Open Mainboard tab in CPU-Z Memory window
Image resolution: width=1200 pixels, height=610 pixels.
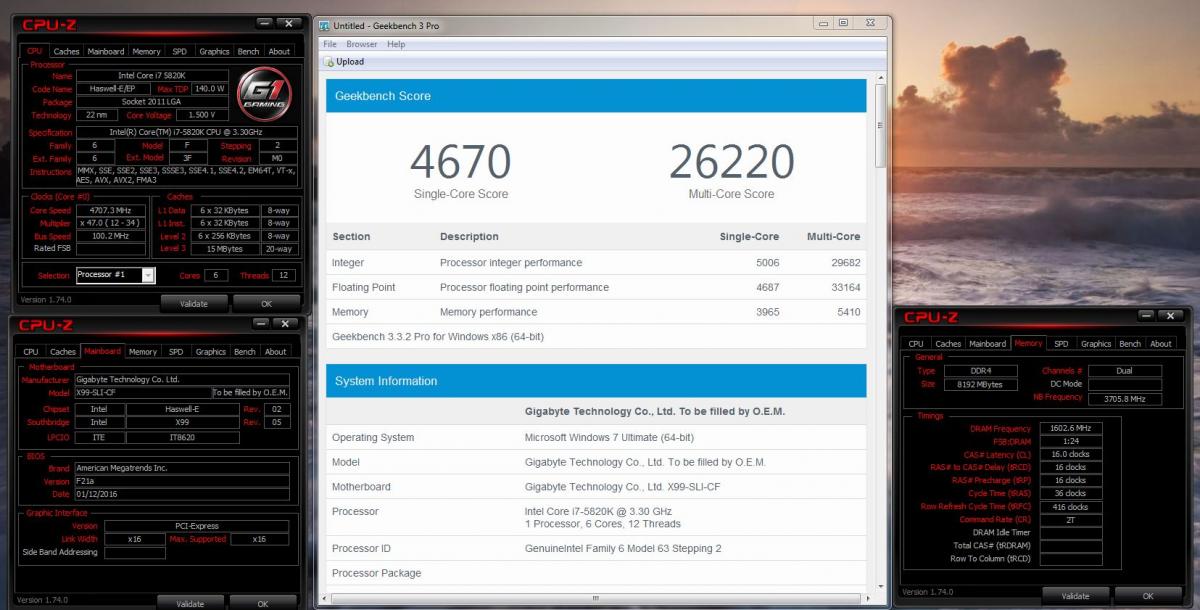(988, 343)
